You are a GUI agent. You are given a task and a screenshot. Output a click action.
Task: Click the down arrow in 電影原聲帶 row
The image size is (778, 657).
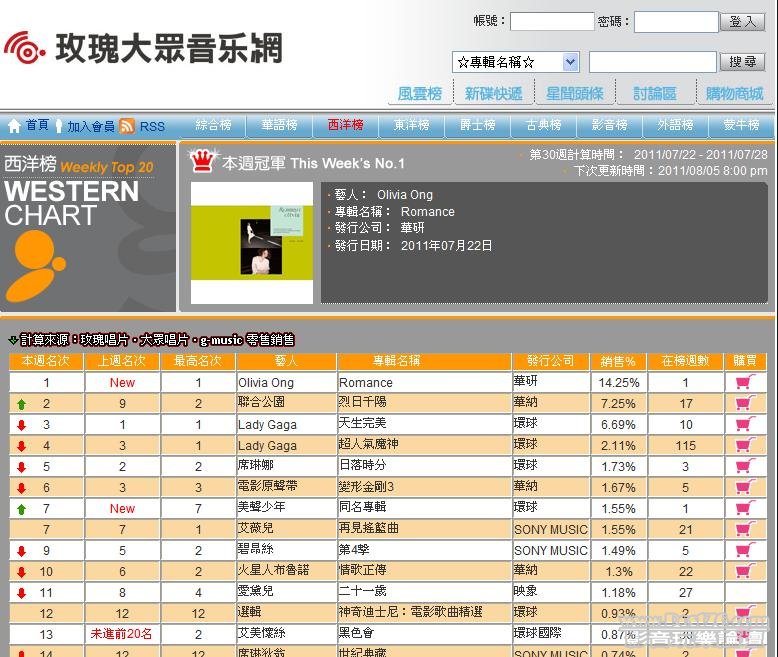coord(21,488)
